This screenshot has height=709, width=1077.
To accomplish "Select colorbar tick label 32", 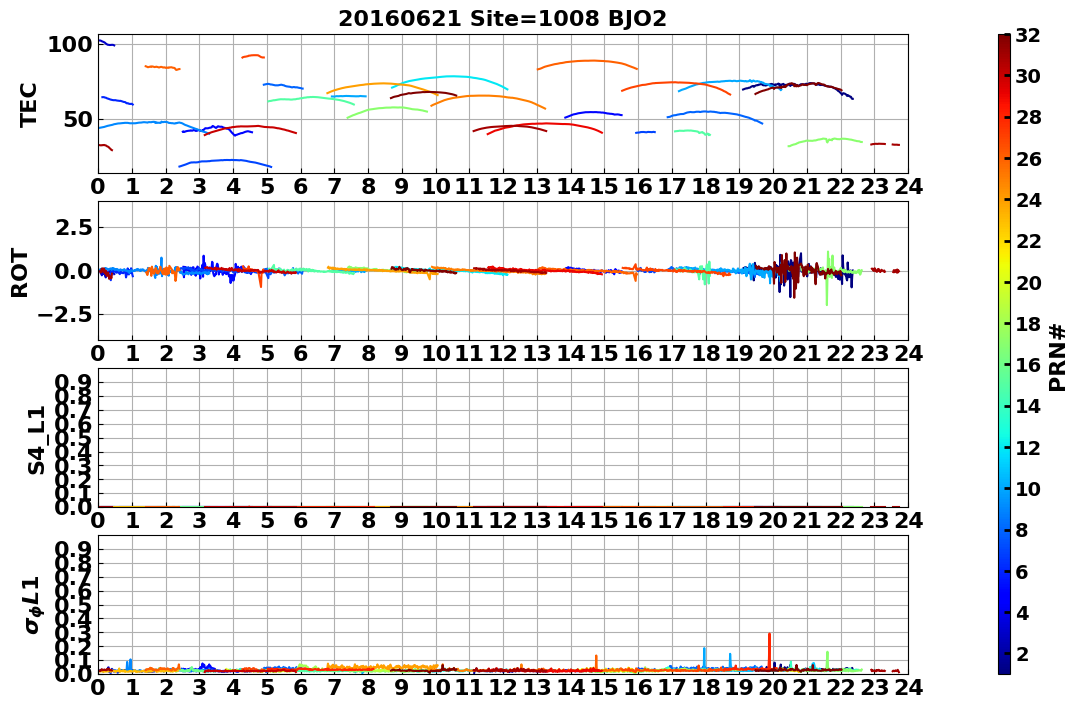I will (1028, 35).
